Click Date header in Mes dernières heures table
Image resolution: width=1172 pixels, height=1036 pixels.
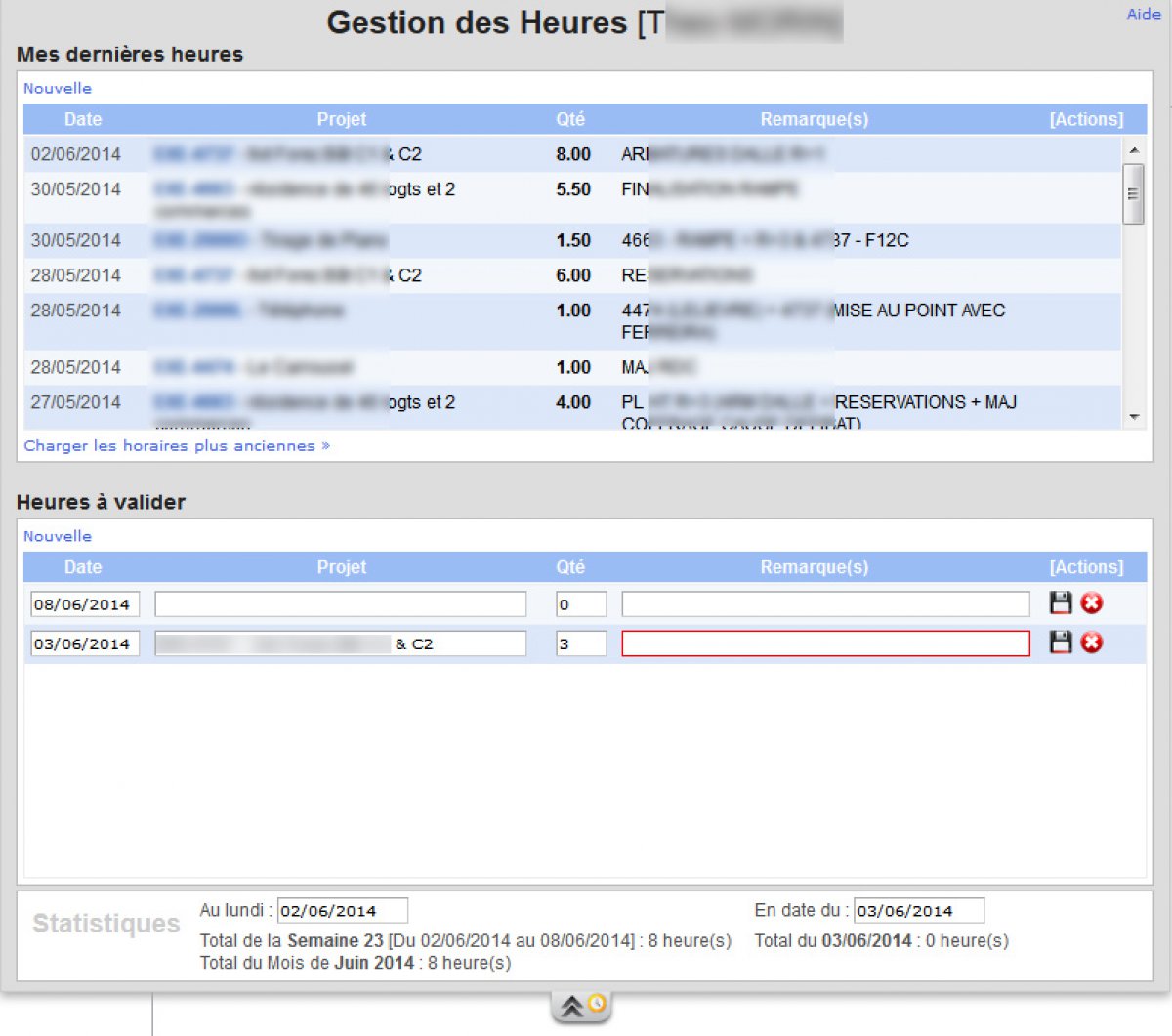[83, 119]
